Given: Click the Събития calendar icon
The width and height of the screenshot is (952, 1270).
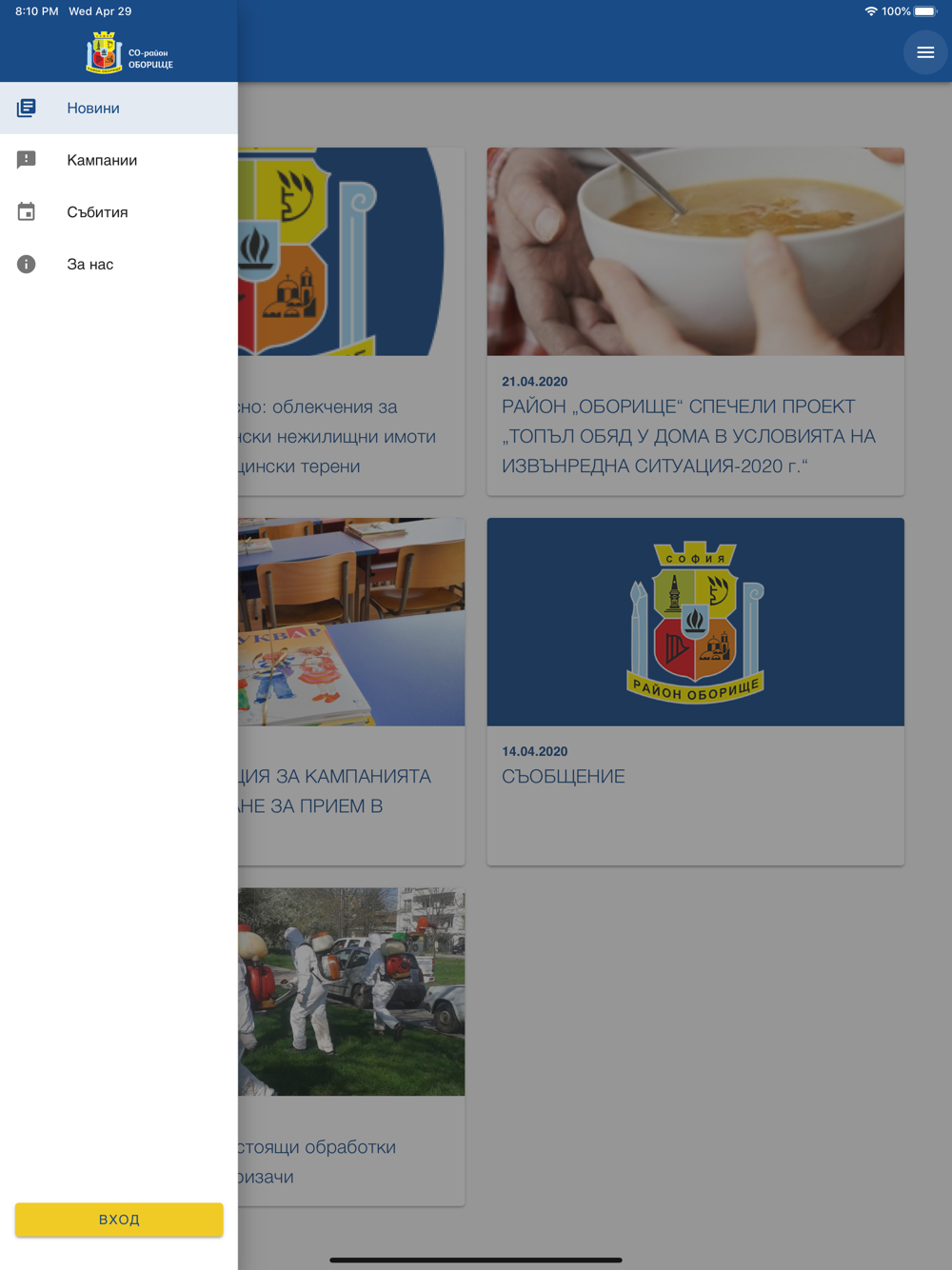Looking at the screenshot, I should pyautogui.click(x=27, y=211).
